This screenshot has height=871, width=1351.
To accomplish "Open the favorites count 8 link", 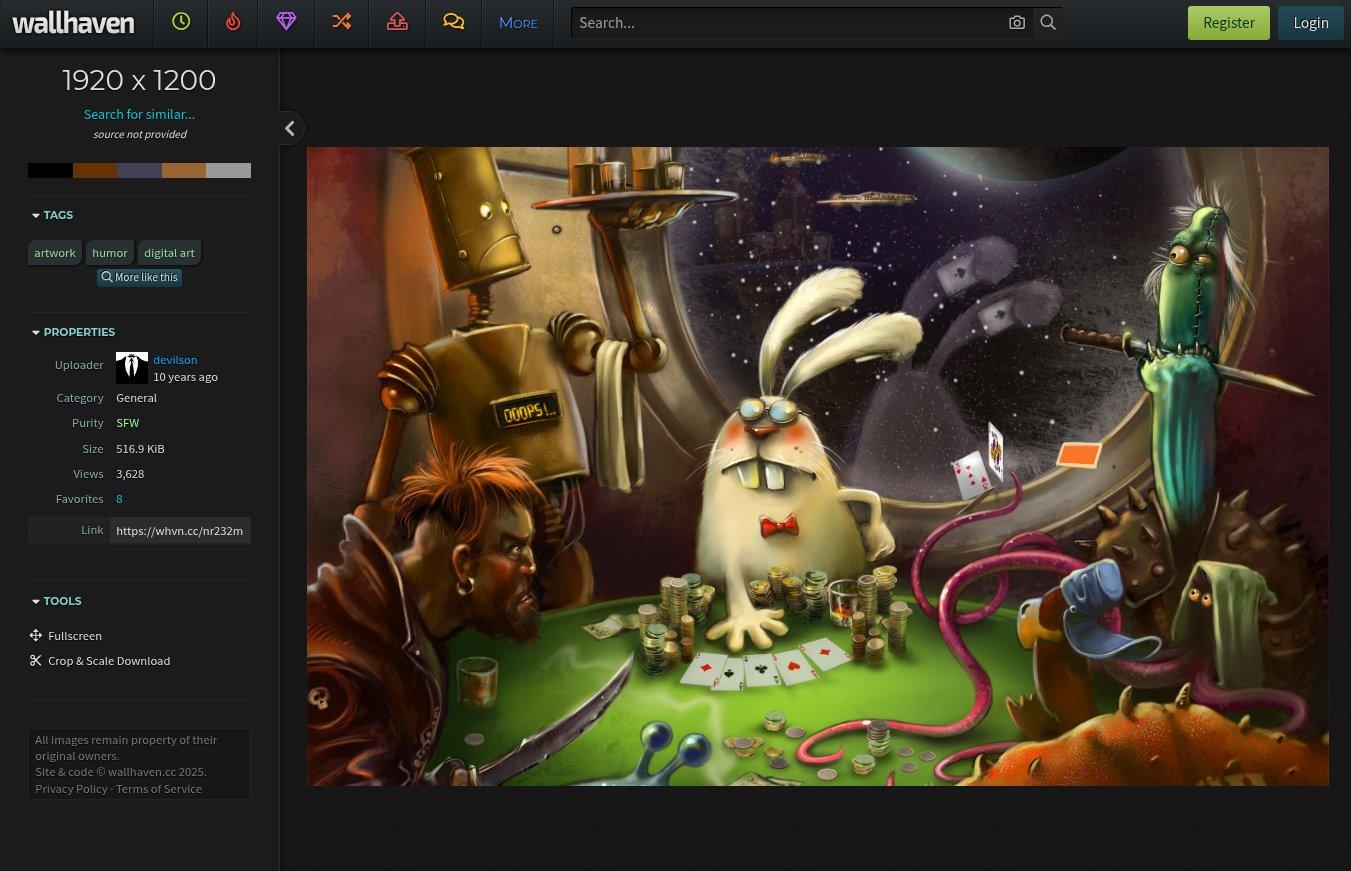I will pyautogui.click(x=119, y=499).
